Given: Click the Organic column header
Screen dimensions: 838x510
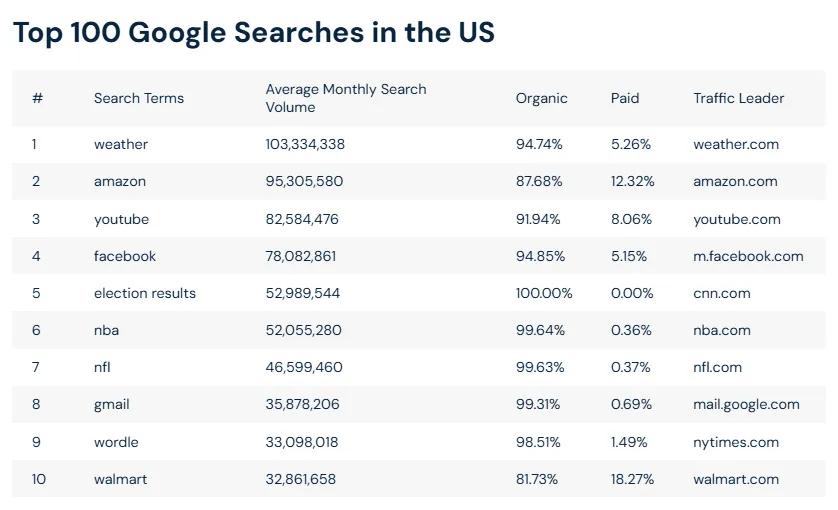Looking at the screenshot, I should [x=541, y=98].
